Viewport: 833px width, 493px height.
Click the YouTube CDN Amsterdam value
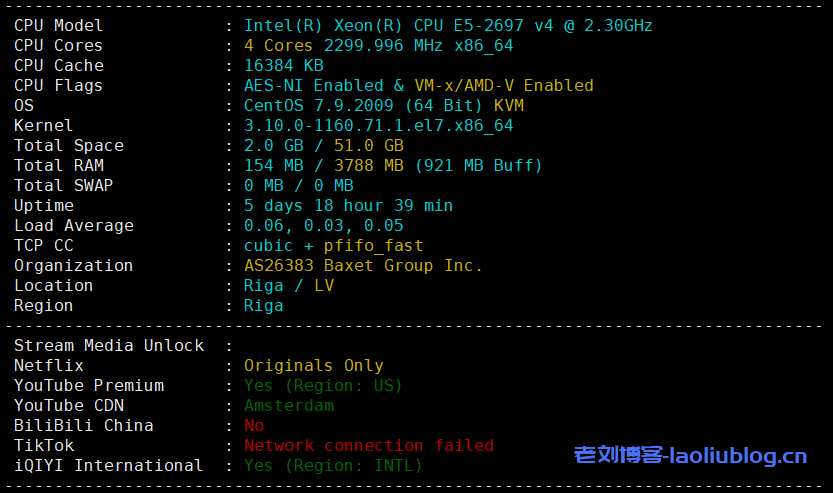click(x=289, y=406)
